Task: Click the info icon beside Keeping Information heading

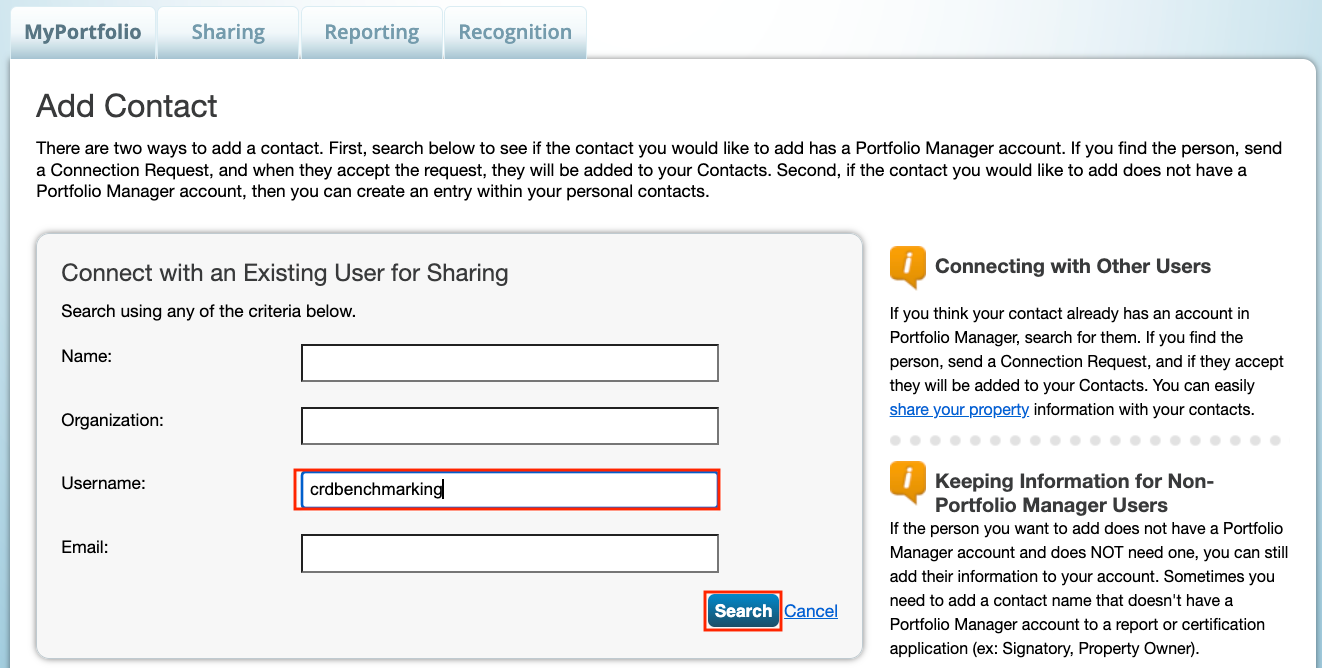Action: pos(907,482)
